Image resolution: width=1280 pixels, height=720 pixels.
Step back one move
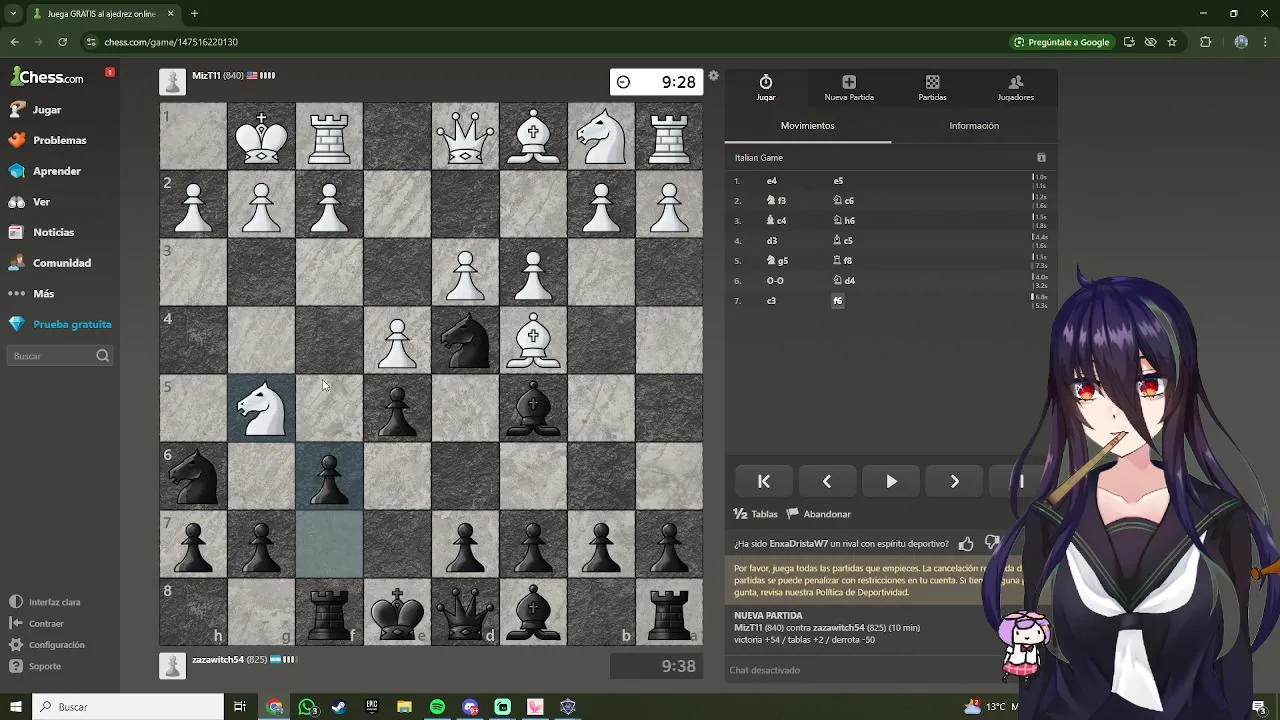tap(827, 482)
